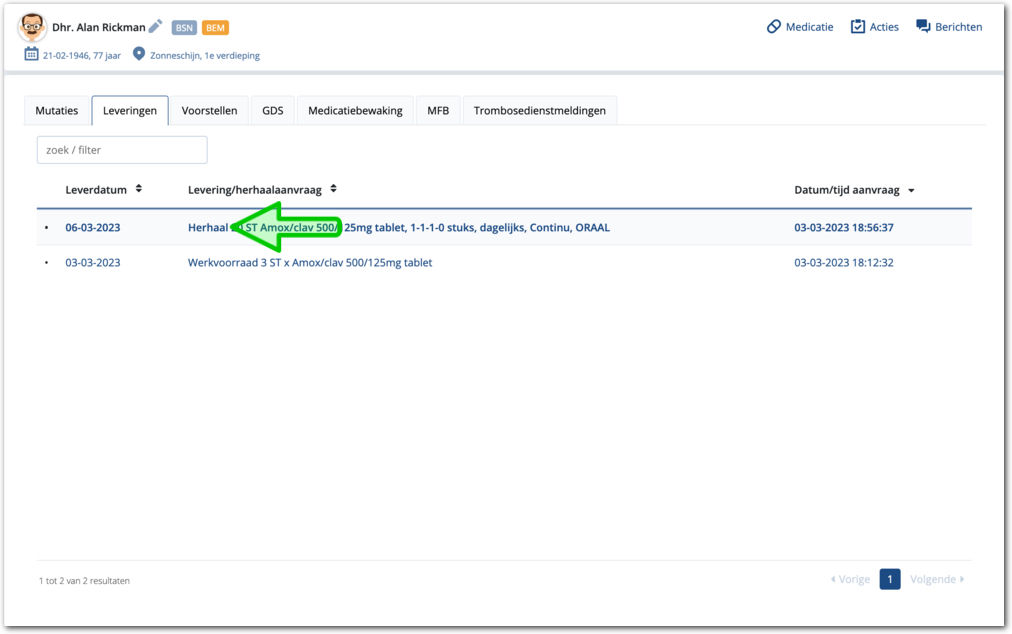Click the BSN badge
The width and height of the screenshot is (1012, 634).
tap(184, 28)
